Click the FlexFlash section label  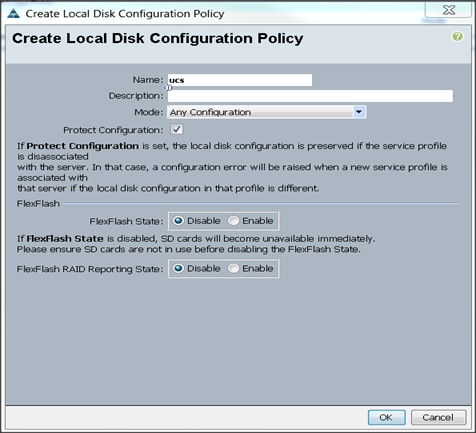click(38, 204)
